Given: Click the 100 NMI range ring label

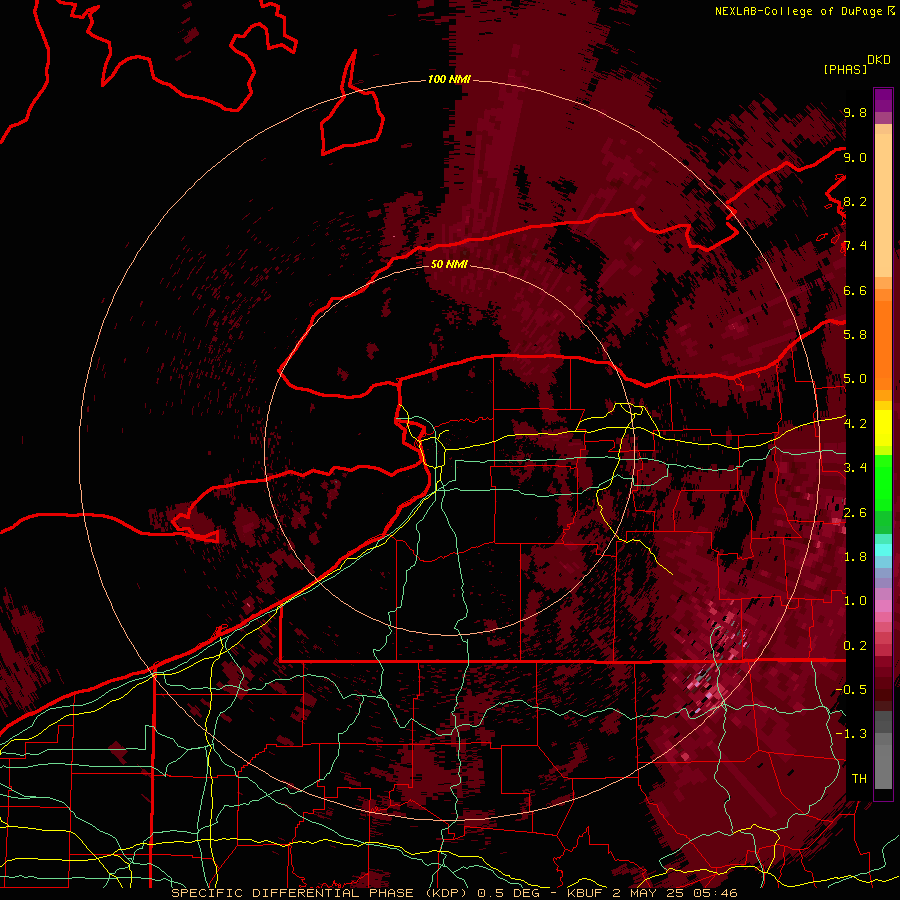Looking at the screenshot, I should point(449,79).
